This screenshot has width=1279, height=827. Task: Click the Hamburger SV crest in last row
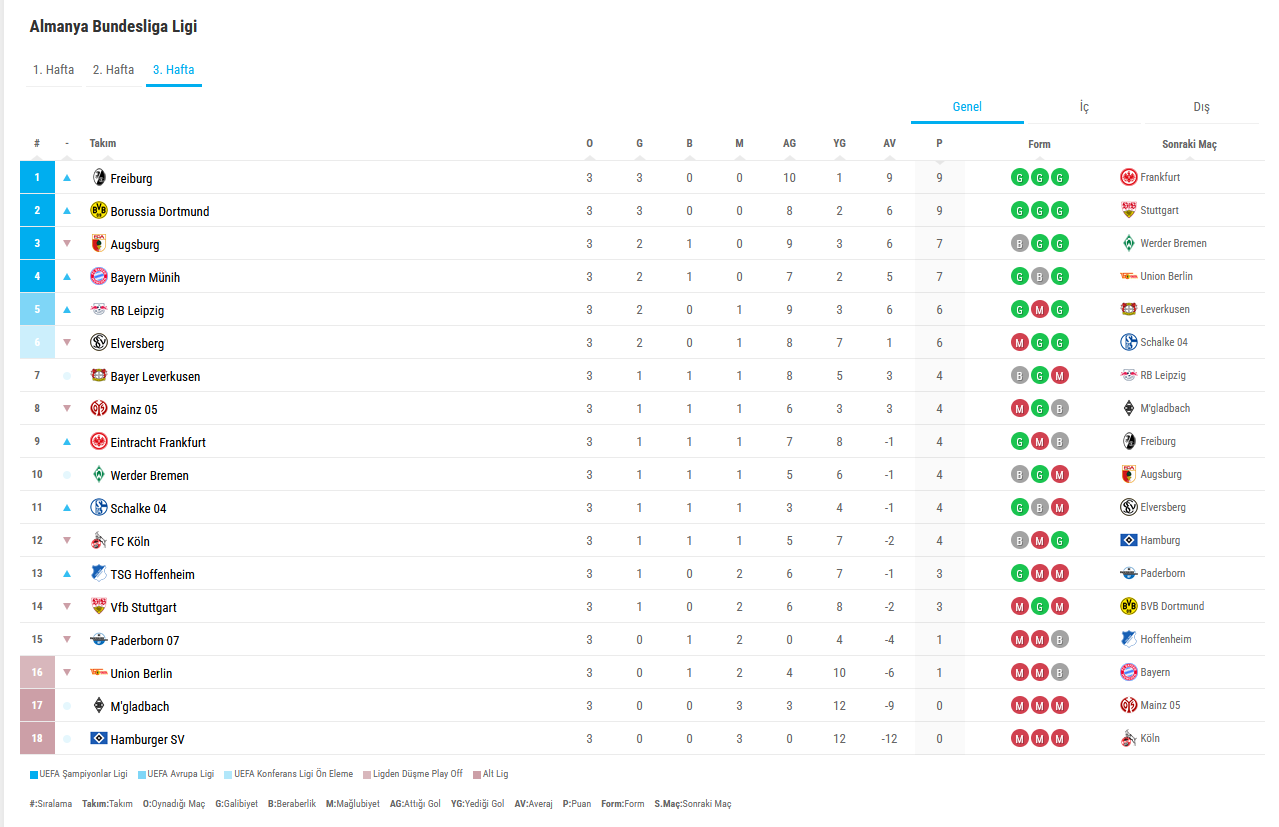[x=98, y=738]
